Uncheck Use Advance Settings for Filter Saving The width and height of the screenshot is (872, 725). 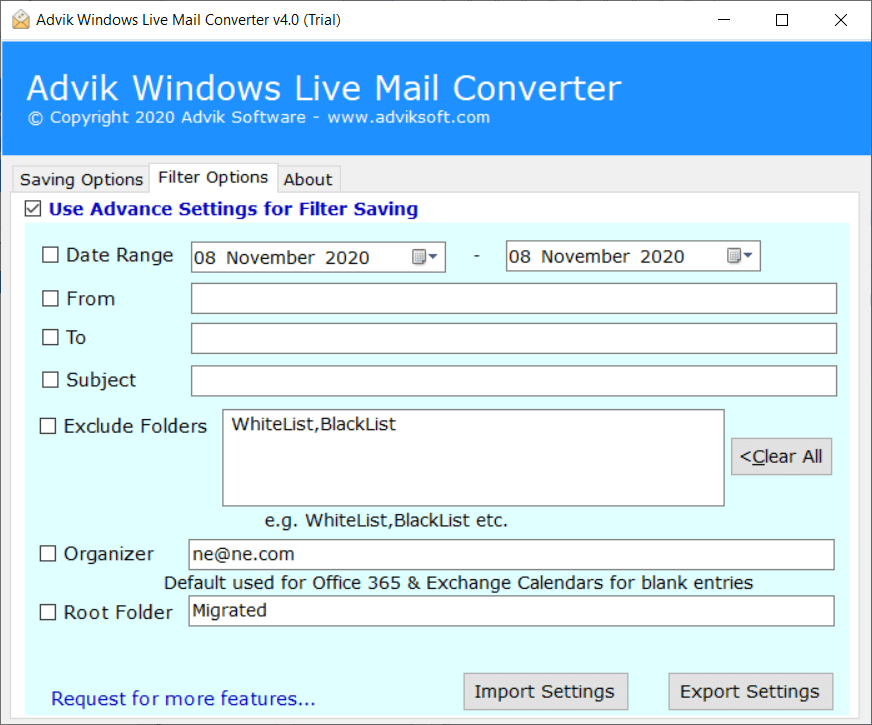pyautogui.click(x=32, y=209)
